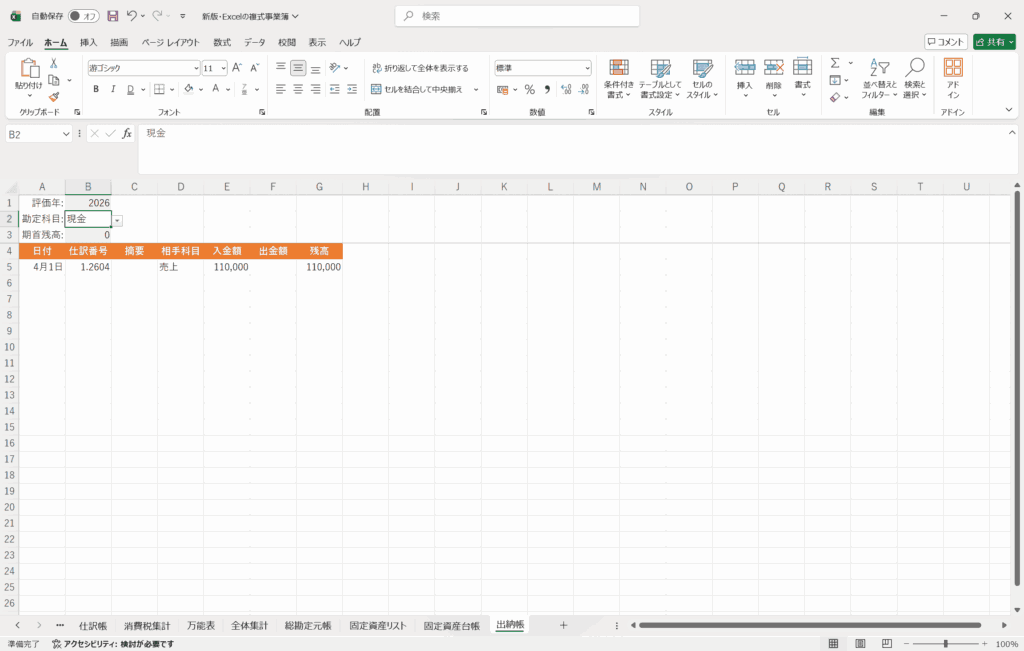Screen dimensions: 1024x651
Task: Open conditional formatting (条件付き書式)
Action: pos(619,78)
